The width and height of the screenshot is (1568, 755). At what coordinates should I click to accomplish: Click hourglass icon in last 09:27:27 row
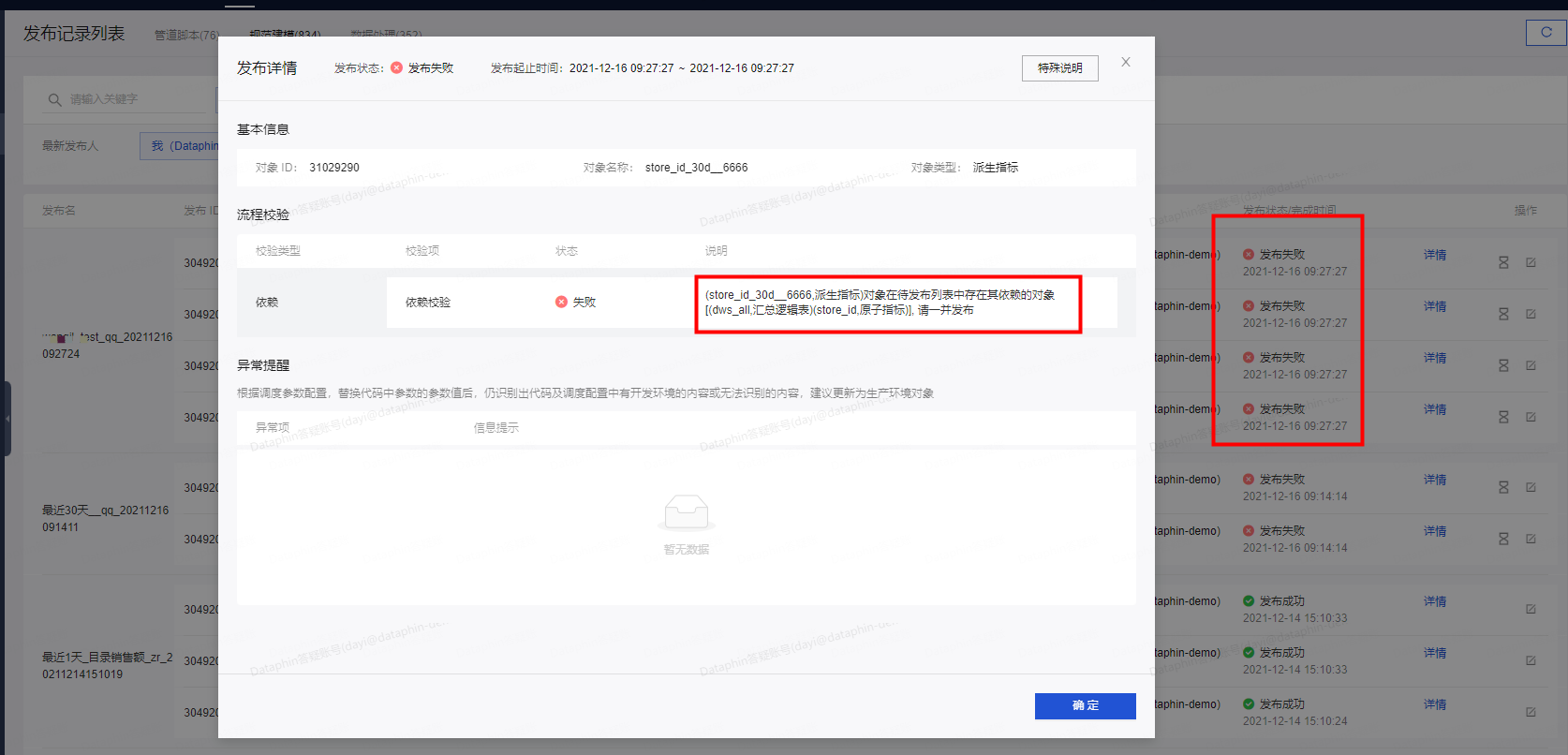point(1503,418)
